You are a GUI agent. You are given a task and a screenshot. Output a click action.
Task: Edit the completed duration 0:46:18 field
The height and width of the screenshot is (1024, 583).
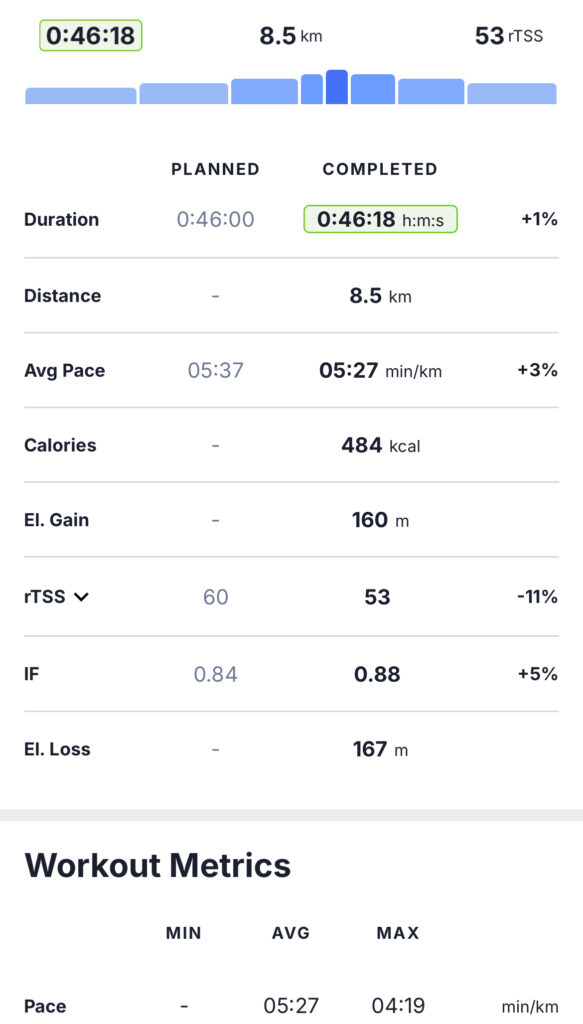(x=381, y=219)
